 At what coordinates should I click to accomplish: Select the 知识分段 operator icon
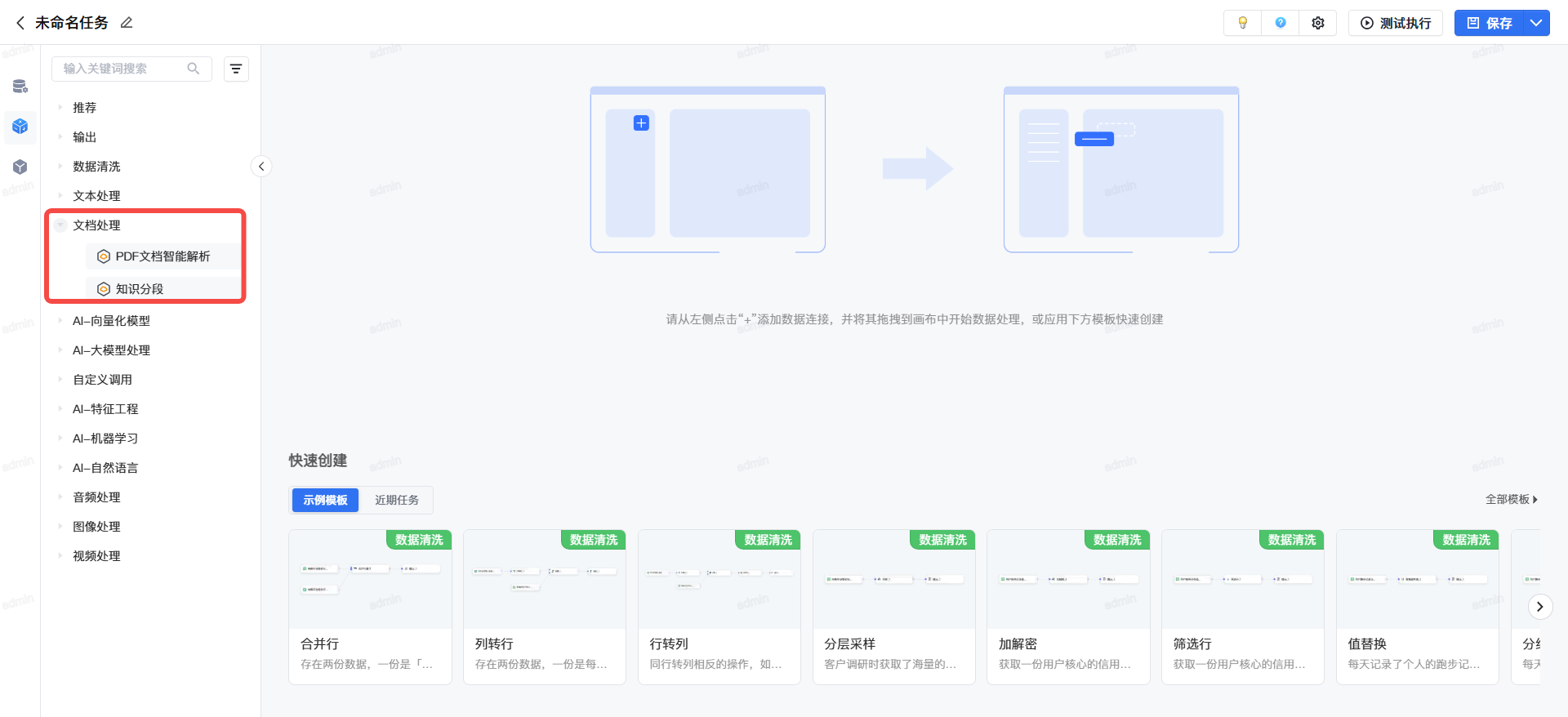pyautogui.click(x=104, y=289)
